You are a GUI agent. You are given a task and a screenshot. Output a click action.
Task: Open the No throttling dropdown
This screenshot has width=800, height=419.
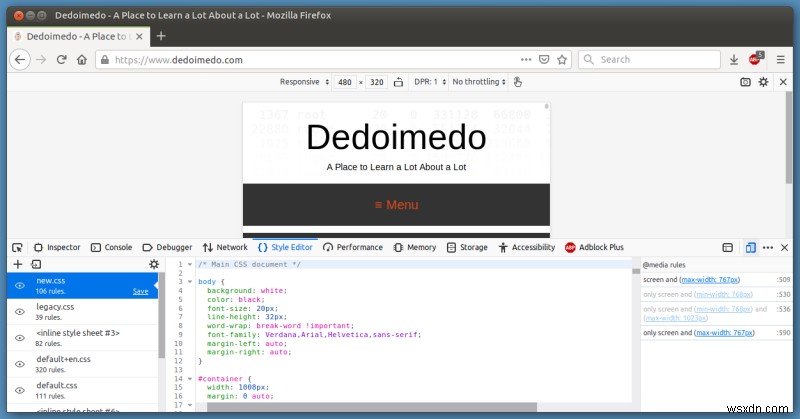tap(479, 82)
